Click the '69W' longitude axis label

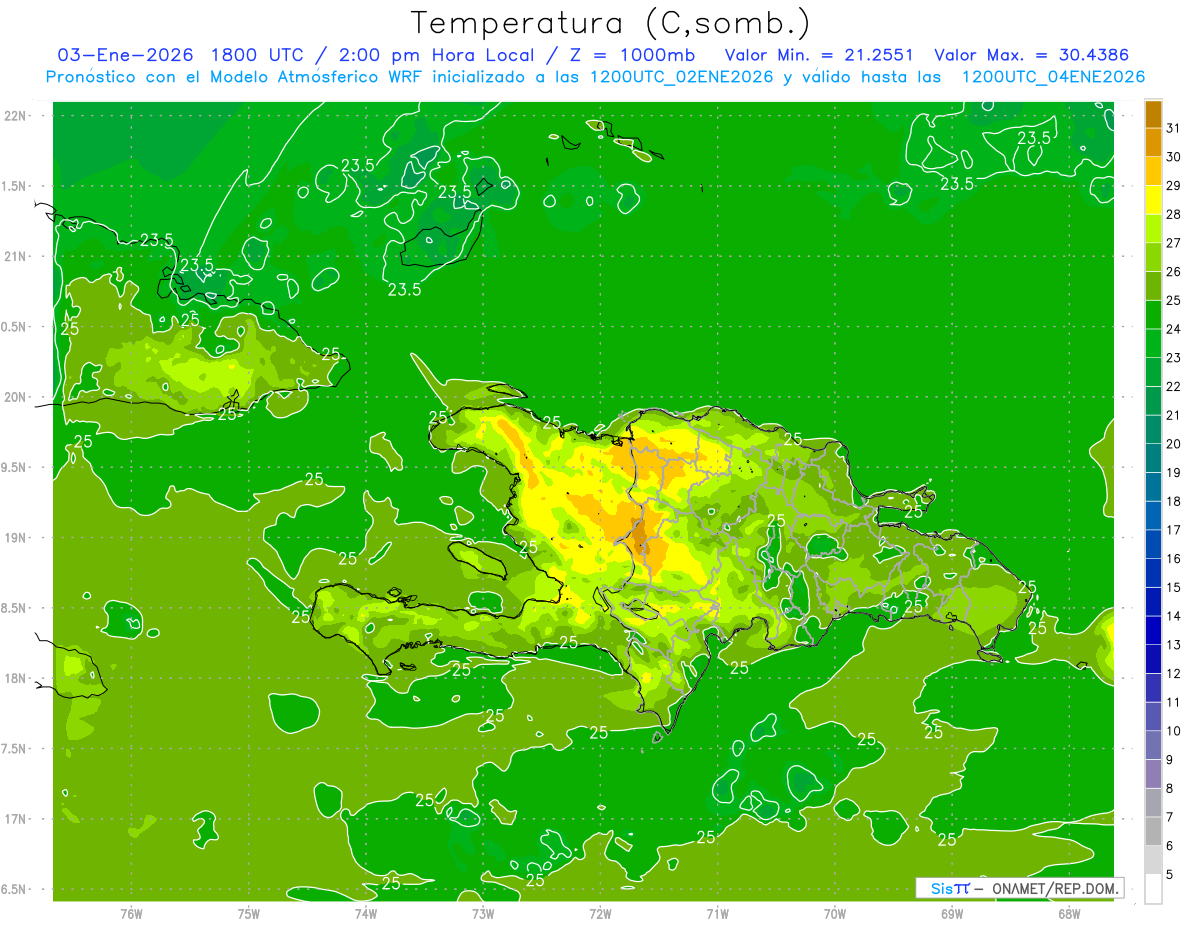coord(951,913)
